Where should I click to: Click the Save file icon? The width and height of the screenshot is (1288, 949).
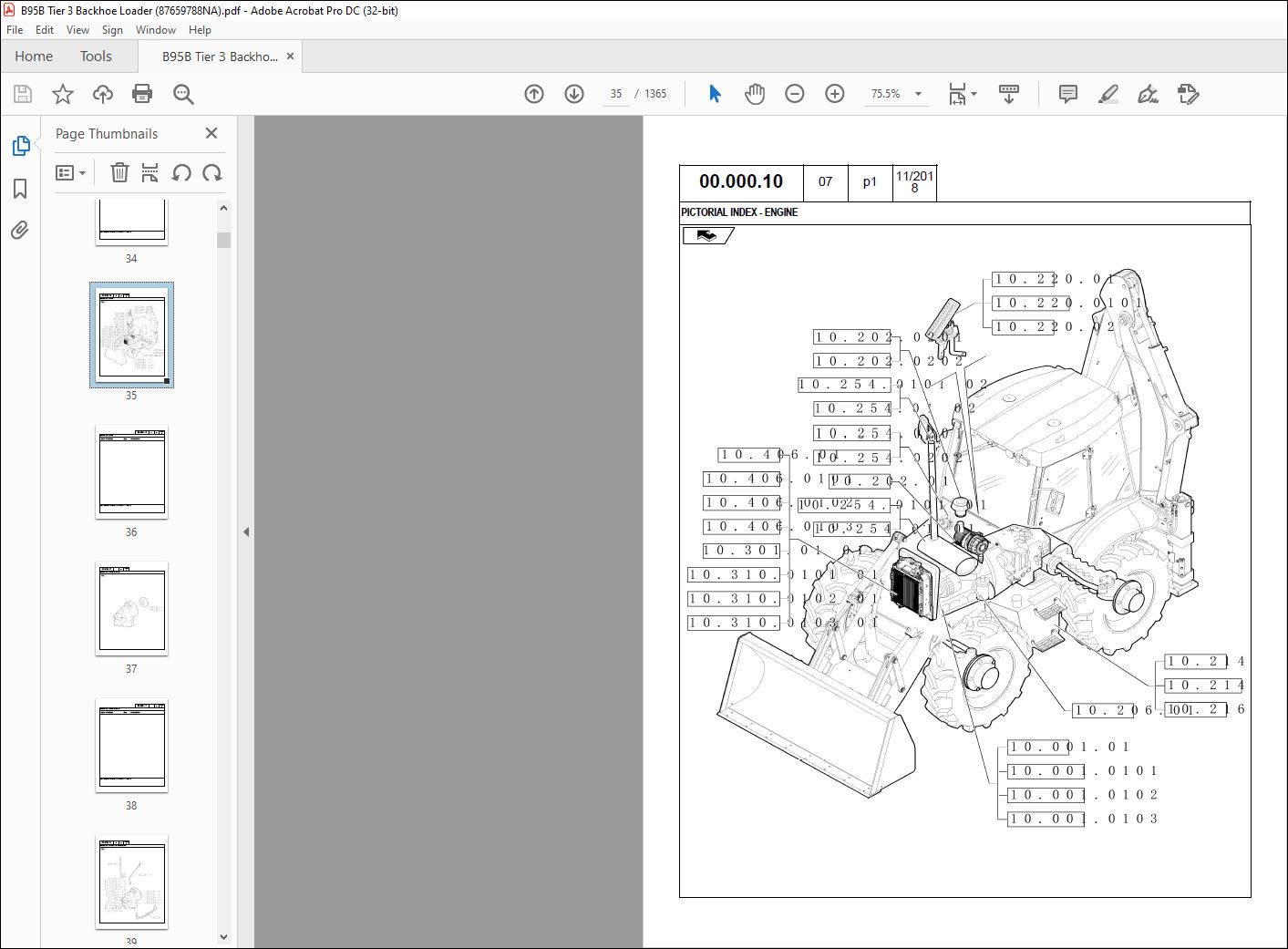coord(23,94)
